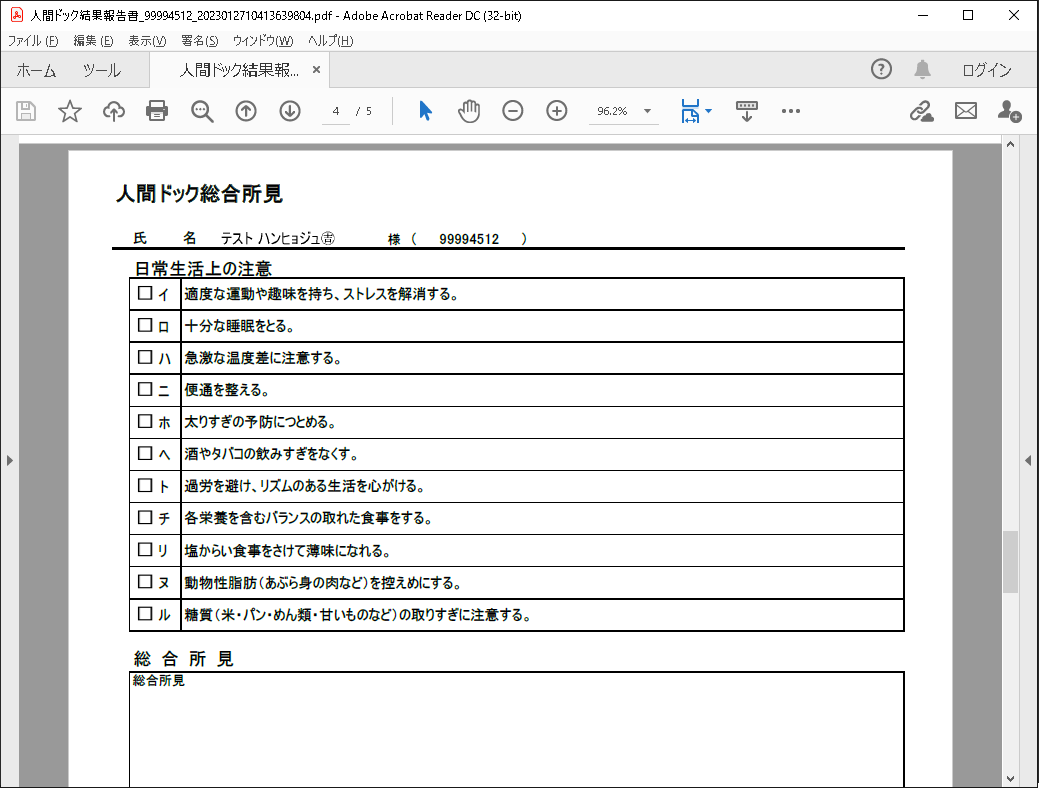Share a link to the file
Image resolution: width=1039 pixels, height=788 pixels.
point(921,111)
